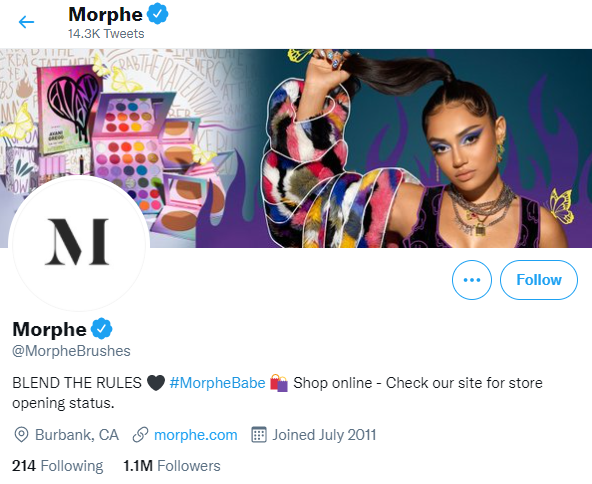Click the location pin icon

[21, 435]
